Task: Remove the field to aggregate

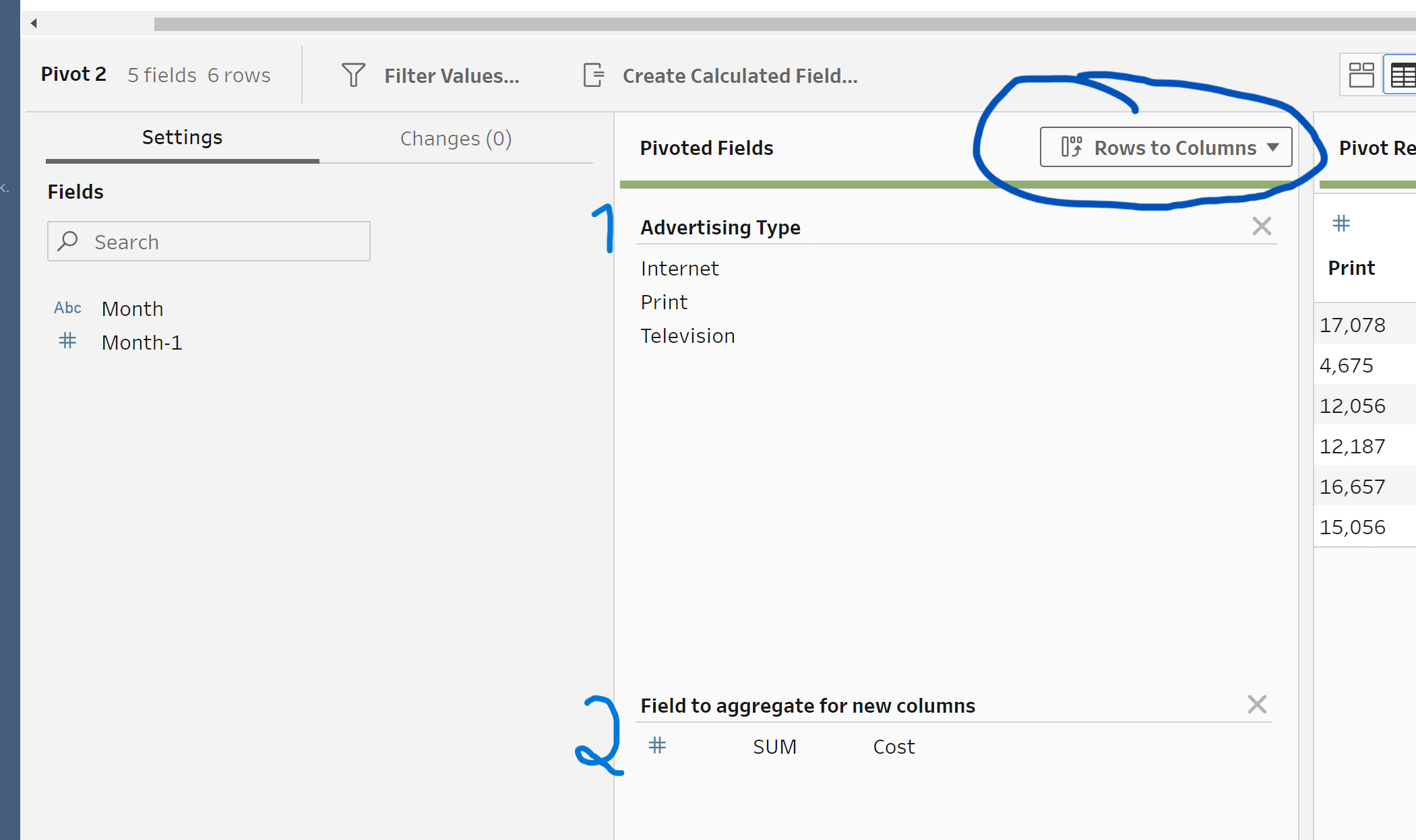Action: click(x=1257, y=705)
